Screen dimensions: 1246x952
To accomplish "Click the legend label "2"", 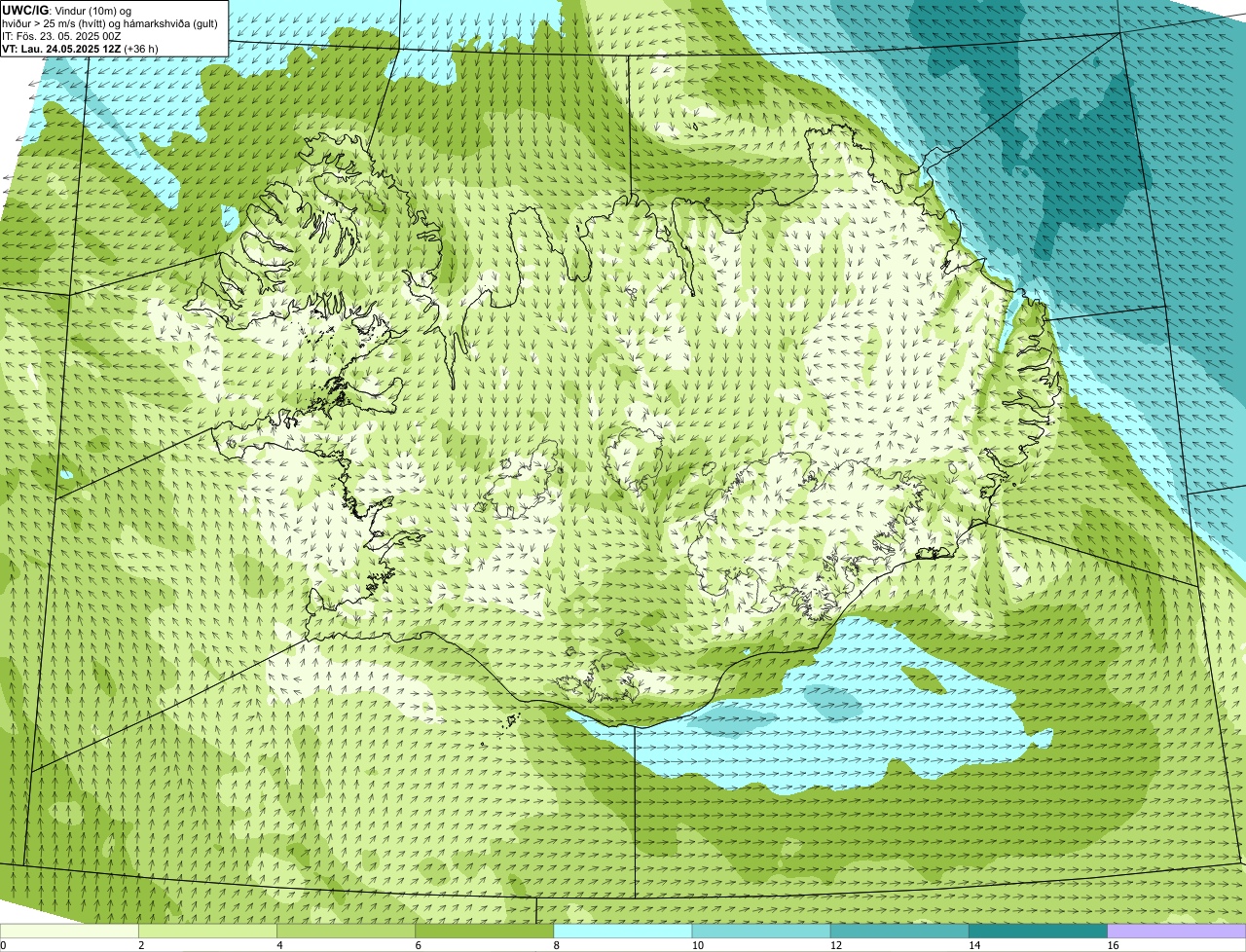I will point(141,945).
